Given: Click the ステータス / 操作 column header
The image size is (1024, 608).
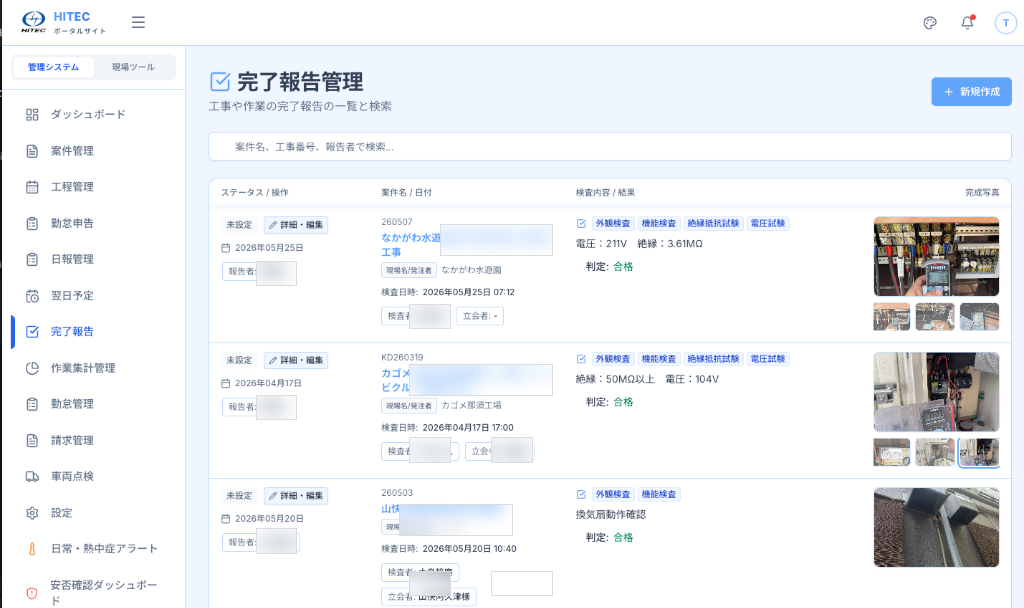Looking at the screenshot, I should coord(255,193).
